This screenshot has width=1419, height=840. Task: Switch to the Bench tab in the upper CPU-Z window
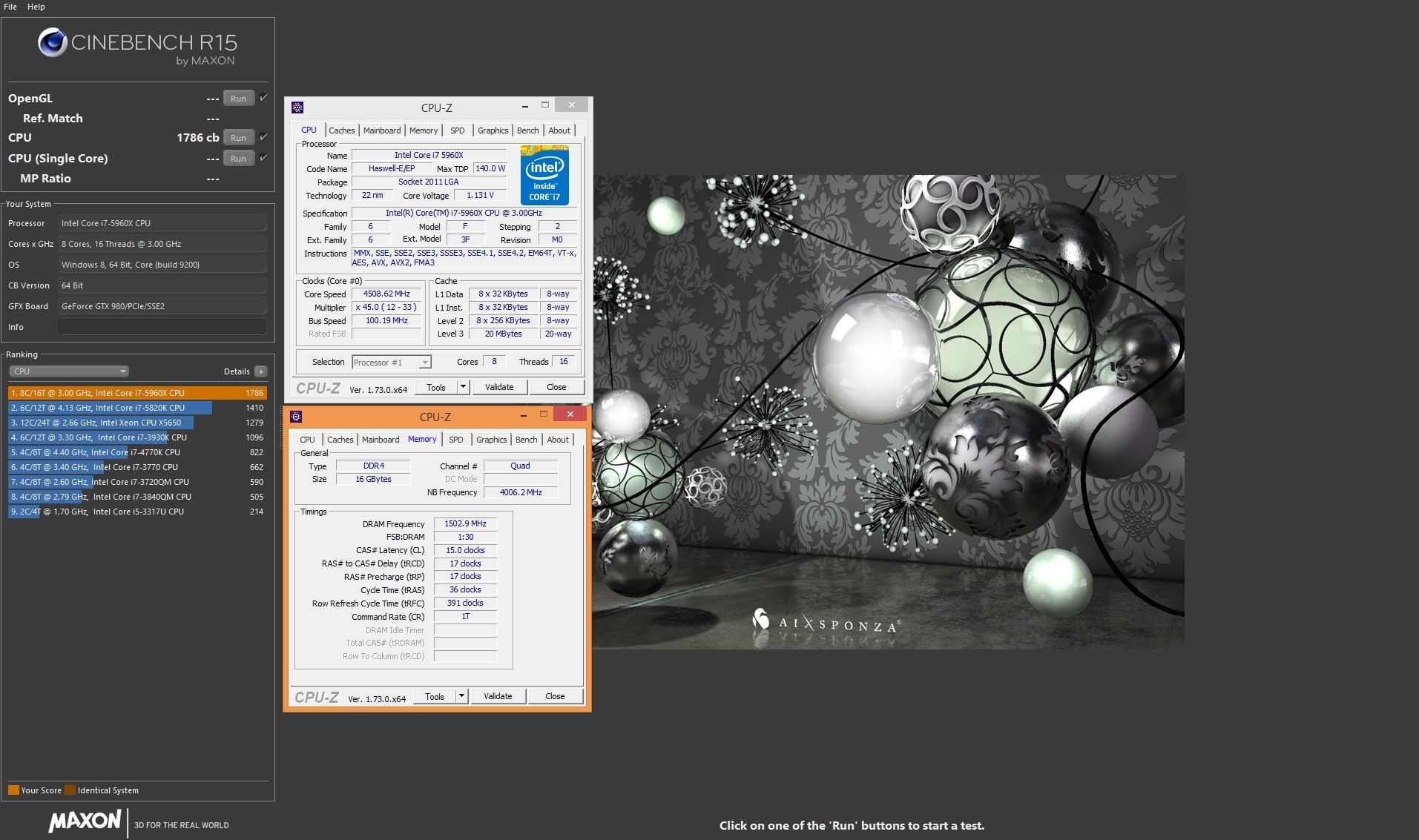coord(528,130)
